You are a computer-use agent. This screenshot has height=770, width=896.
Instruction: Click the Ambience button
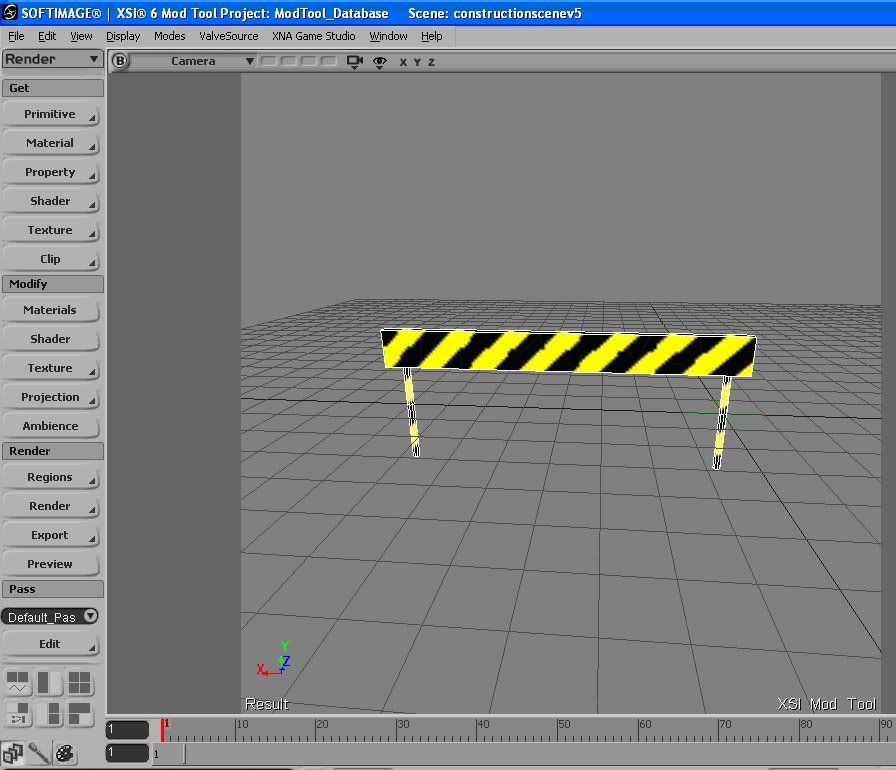coord(51,426)
